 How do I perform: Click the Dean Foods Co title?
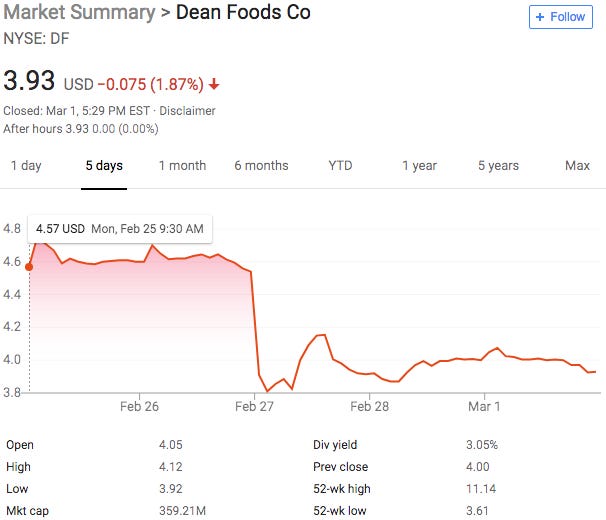coord(243,13)
